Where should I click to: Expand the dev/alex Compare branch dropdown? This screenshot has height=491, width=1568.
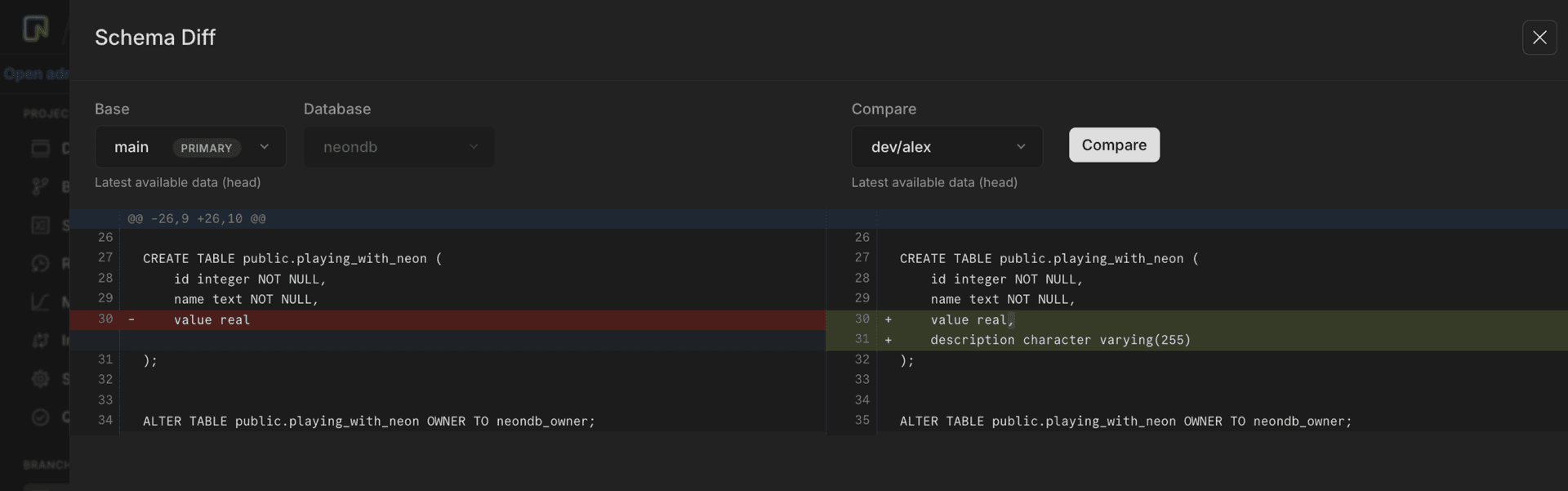pyautogui.click(x=947, y=147)
